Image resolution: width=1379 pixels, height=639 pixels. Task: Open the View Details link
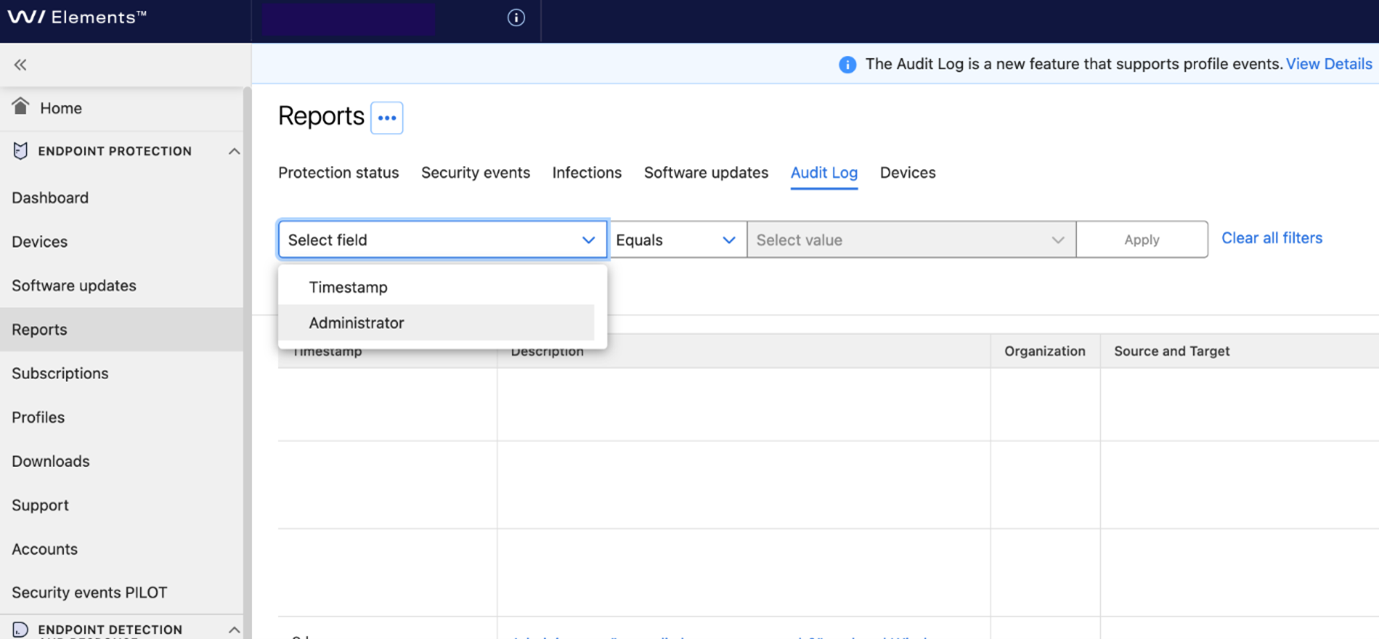point(1329,64)
